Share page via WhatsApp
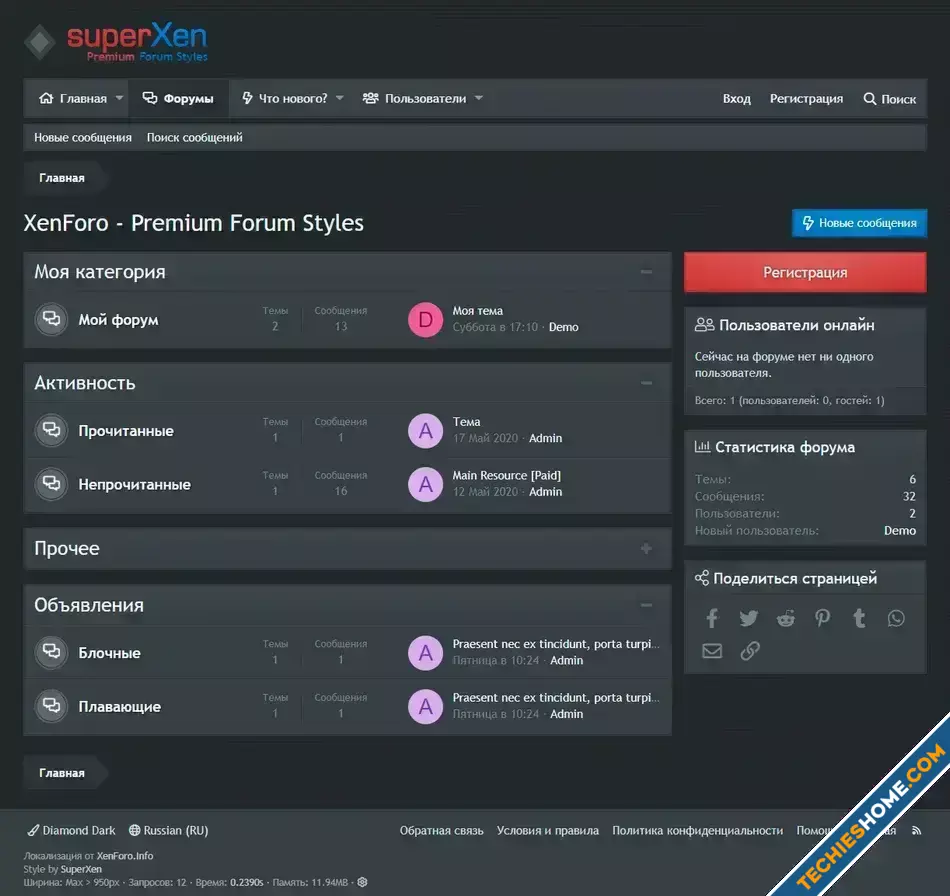The width and height of the screenshot is (950, 896). pyautogui.click(x=896, y=618)
